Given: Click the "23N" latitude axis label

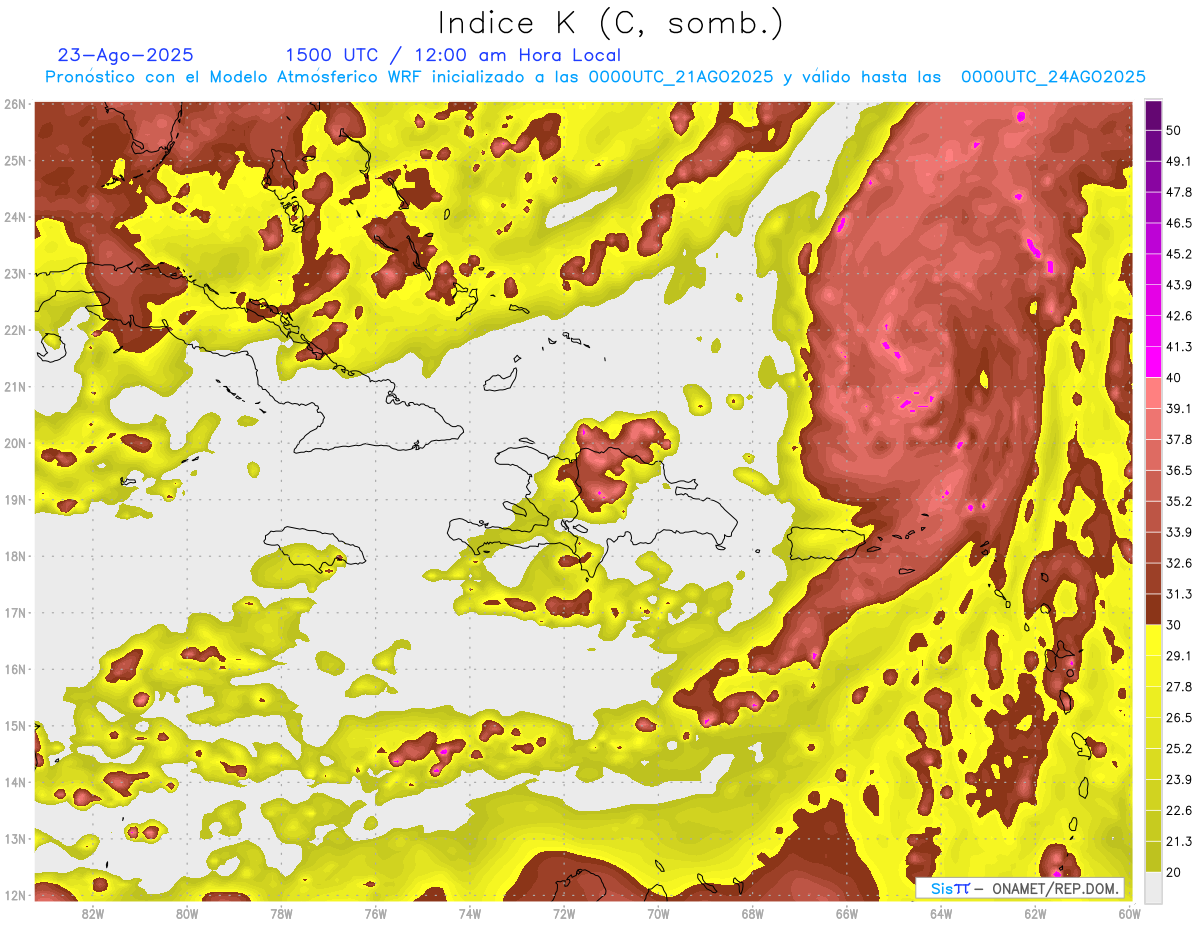Looking at the screenshot, I should [15, 274].
